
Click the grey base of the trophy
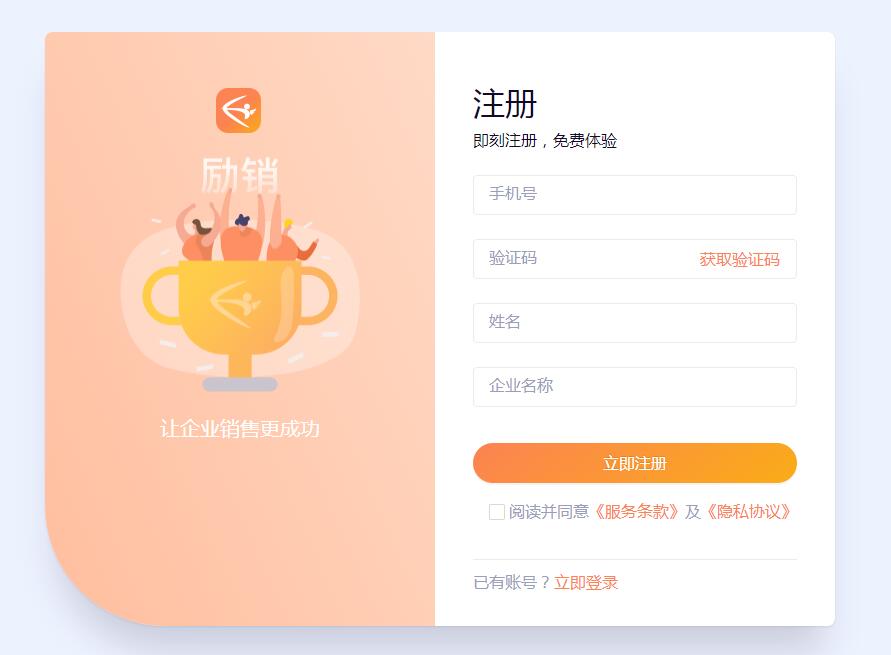tap(240, 385)
